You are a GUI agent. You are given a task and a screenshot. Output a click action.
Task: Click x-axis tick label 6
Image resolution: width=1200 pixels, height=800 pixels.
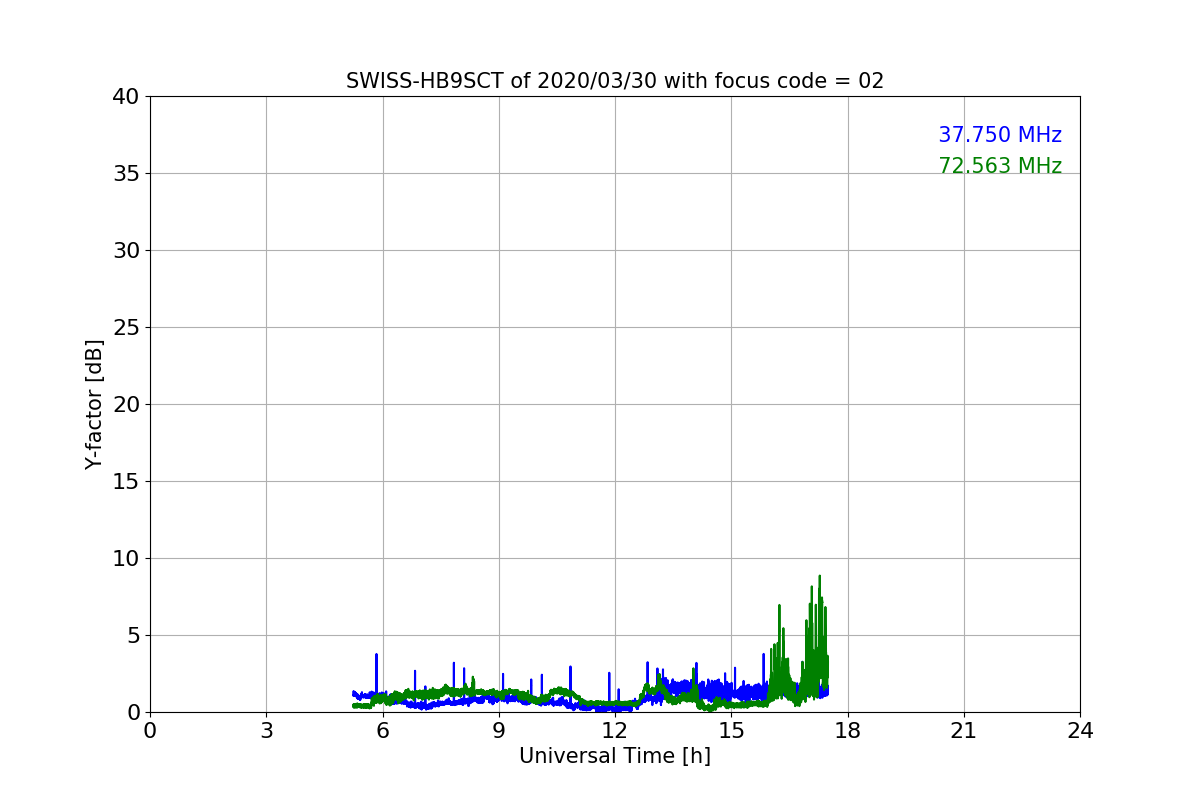coord(382,731)
